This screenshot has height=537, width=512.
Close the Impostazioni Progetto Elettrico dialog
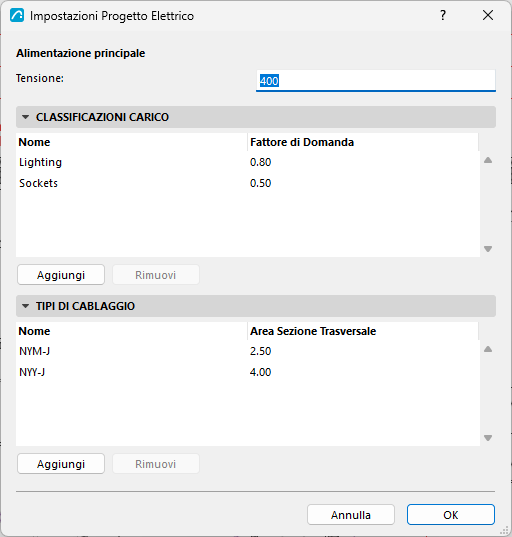click(488, 15)
